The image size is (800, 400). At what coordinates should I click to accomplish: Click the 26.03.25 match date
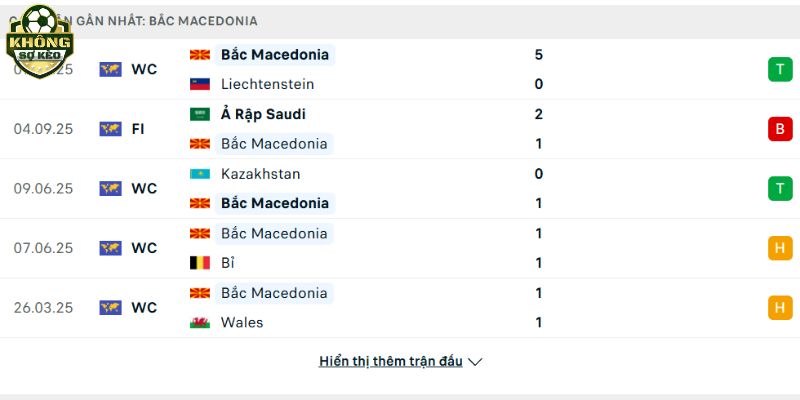[43, 308]
